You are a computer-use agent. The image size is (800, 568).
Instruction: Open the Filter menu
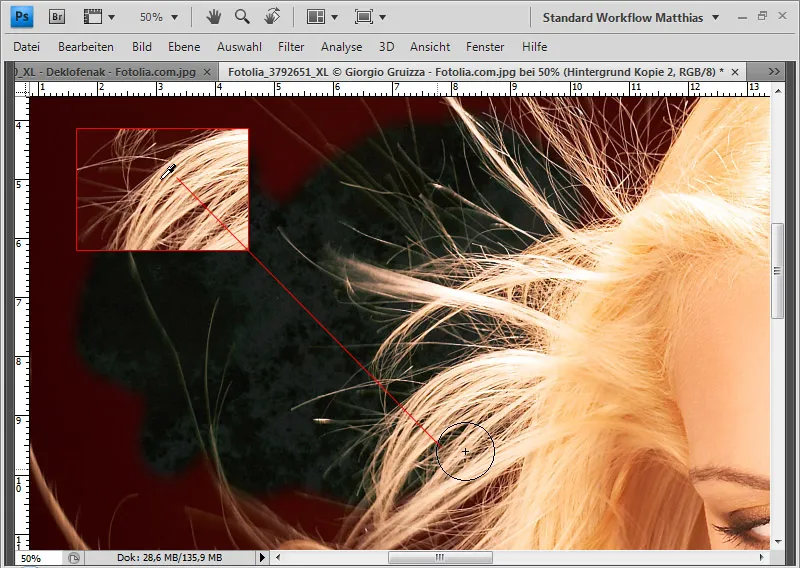pos(291,47)
